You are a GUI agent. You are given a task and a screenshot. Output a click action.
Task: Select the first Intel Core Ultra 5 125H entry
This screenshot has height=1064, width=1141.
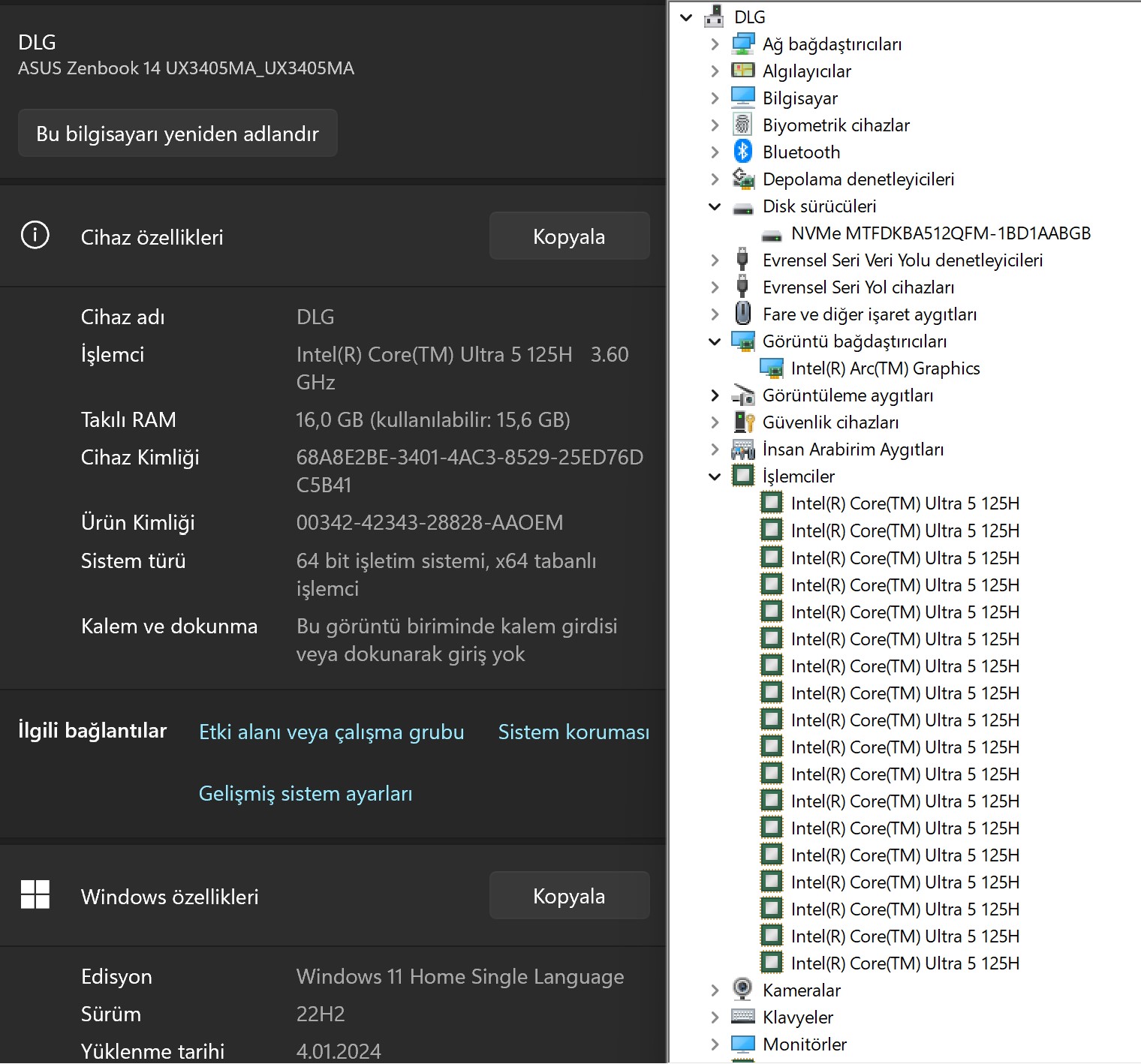[905, 503]
